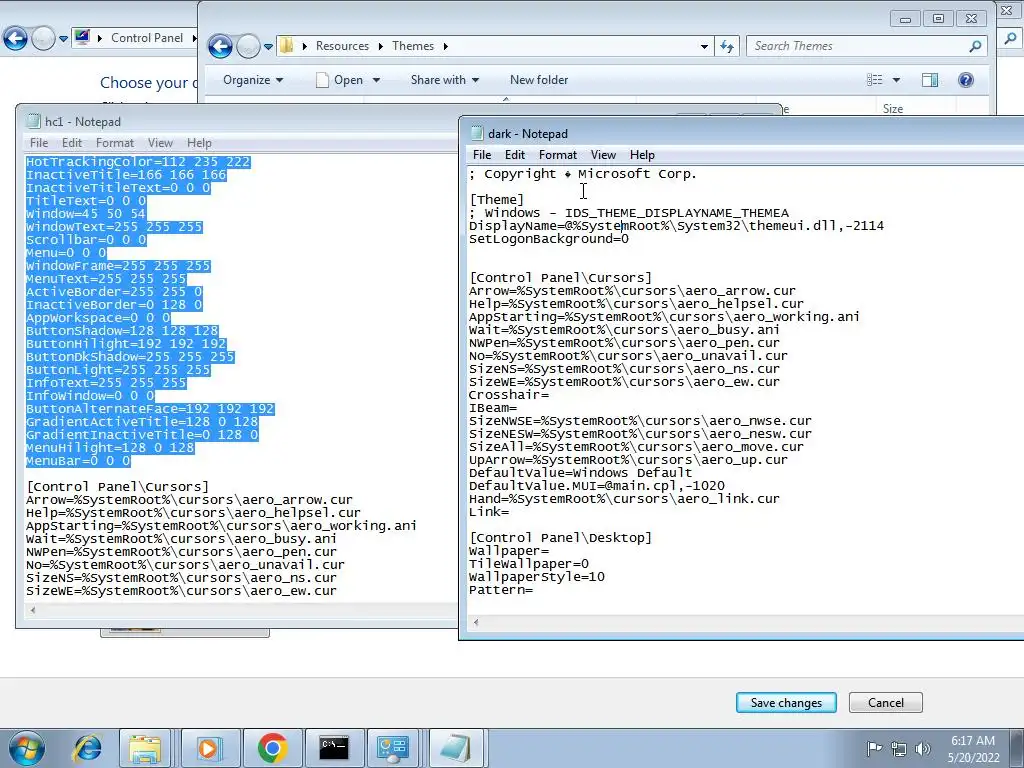
Task: Open Edit menu in hc1 Notepad
Action: pyautogui.click(x=72, y=142)
